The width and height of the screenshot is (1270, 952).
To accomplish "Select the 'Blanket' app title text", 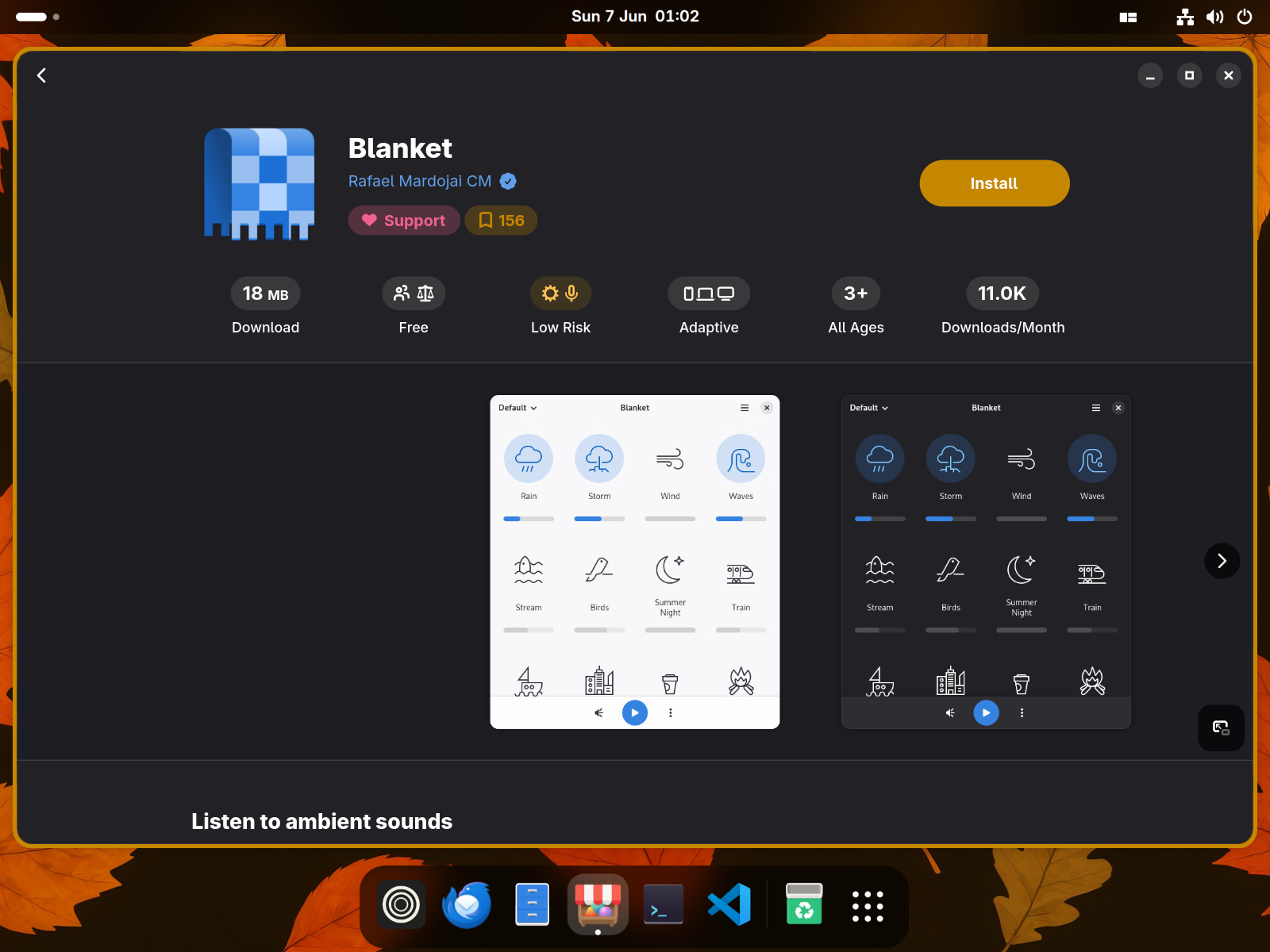I will click(x=400, y=148).
